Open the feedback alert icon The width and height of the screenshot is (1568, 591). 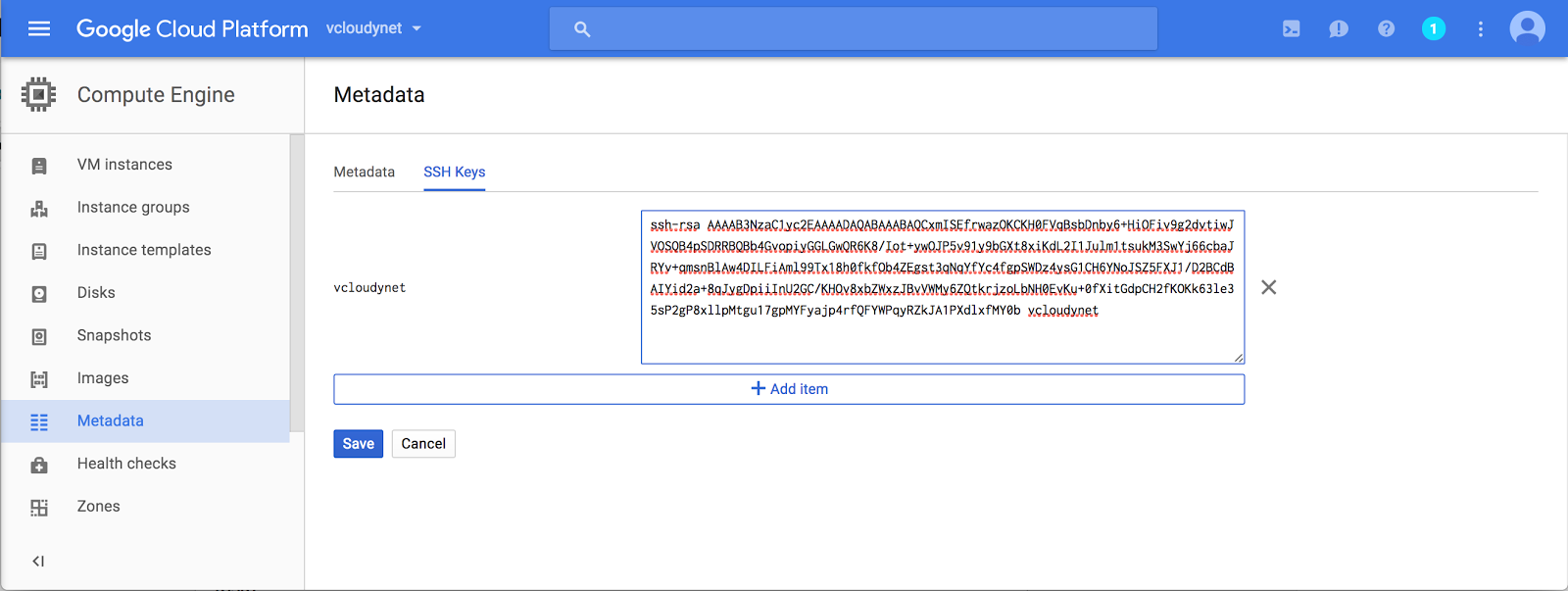pos(1339,29)
